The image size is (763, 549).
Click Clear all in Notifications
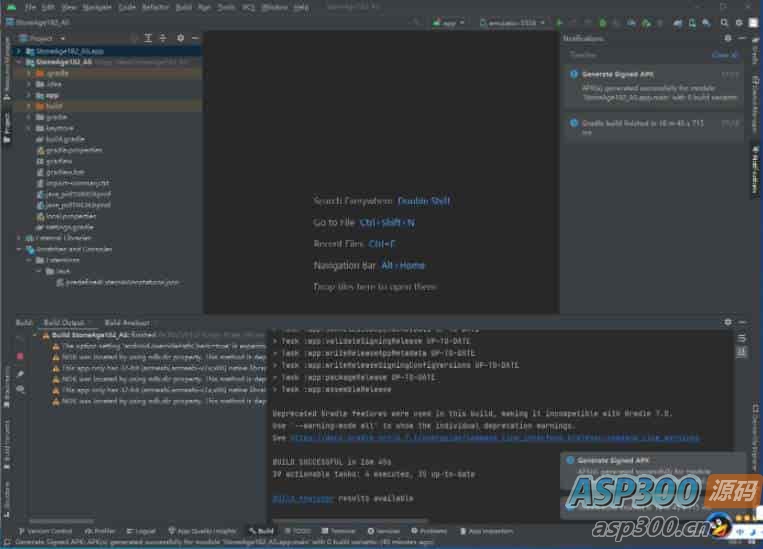(x=724, y=55)
